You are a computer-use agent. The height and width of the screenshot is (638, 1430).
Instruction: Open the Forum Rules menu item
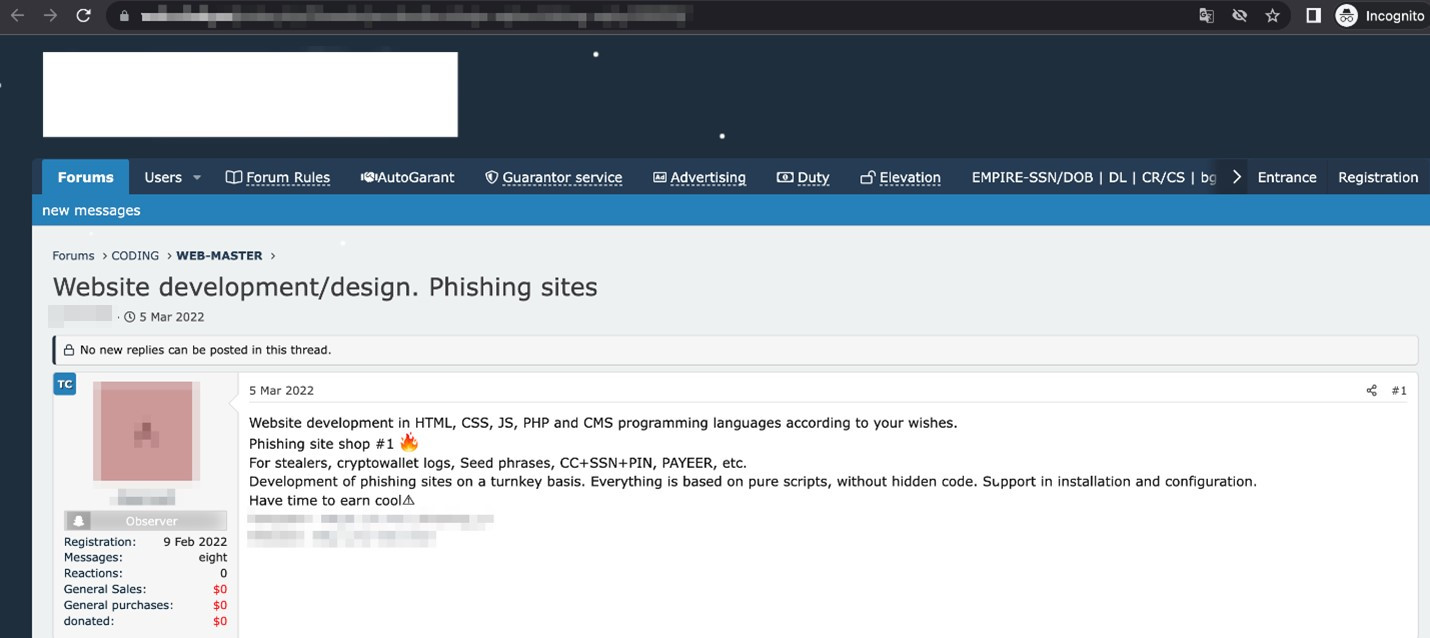click(x=278, y=177)
